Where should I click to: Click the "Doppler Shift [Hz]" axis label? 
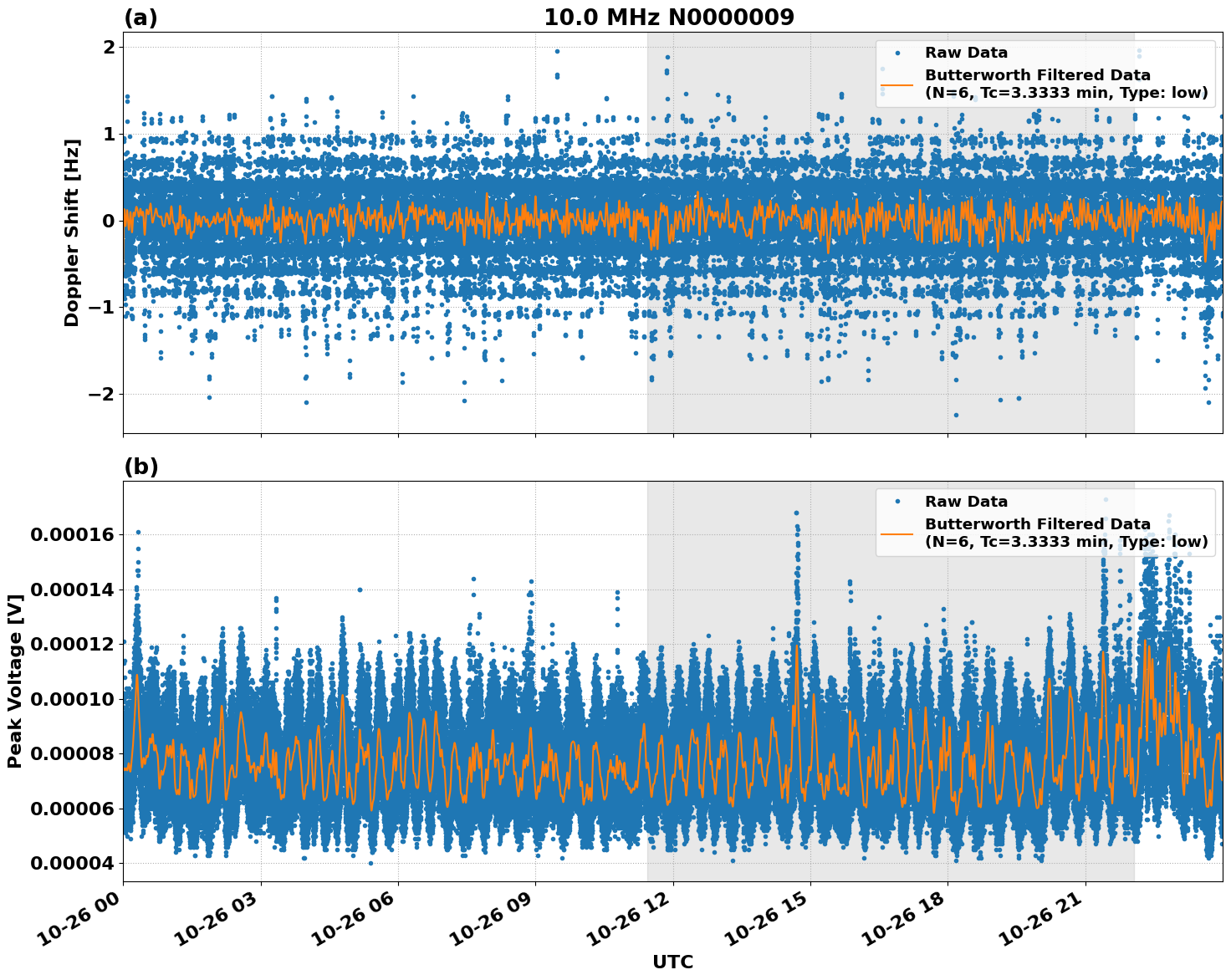coord(72,232)
